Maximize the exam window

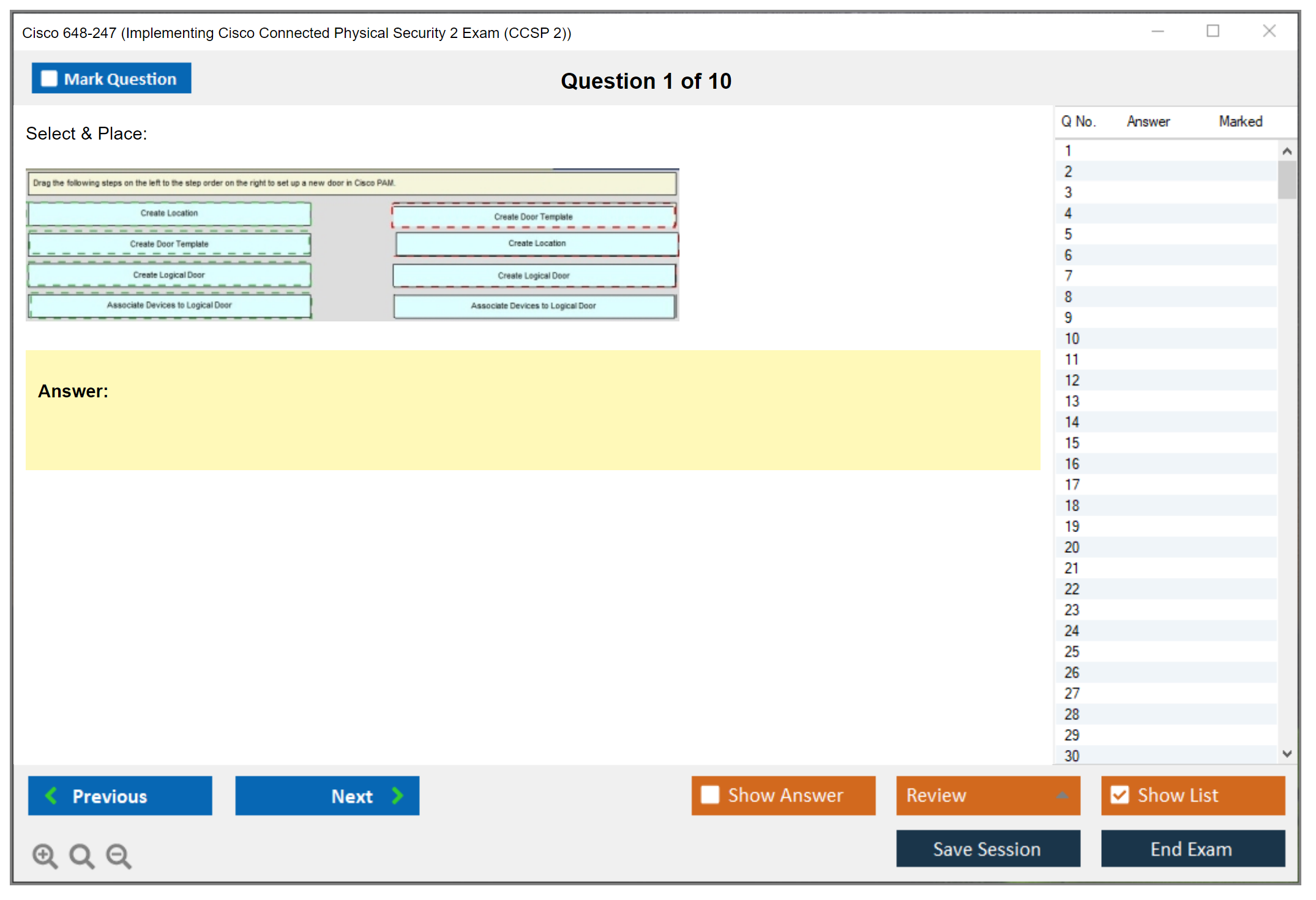click(1213, 31)
